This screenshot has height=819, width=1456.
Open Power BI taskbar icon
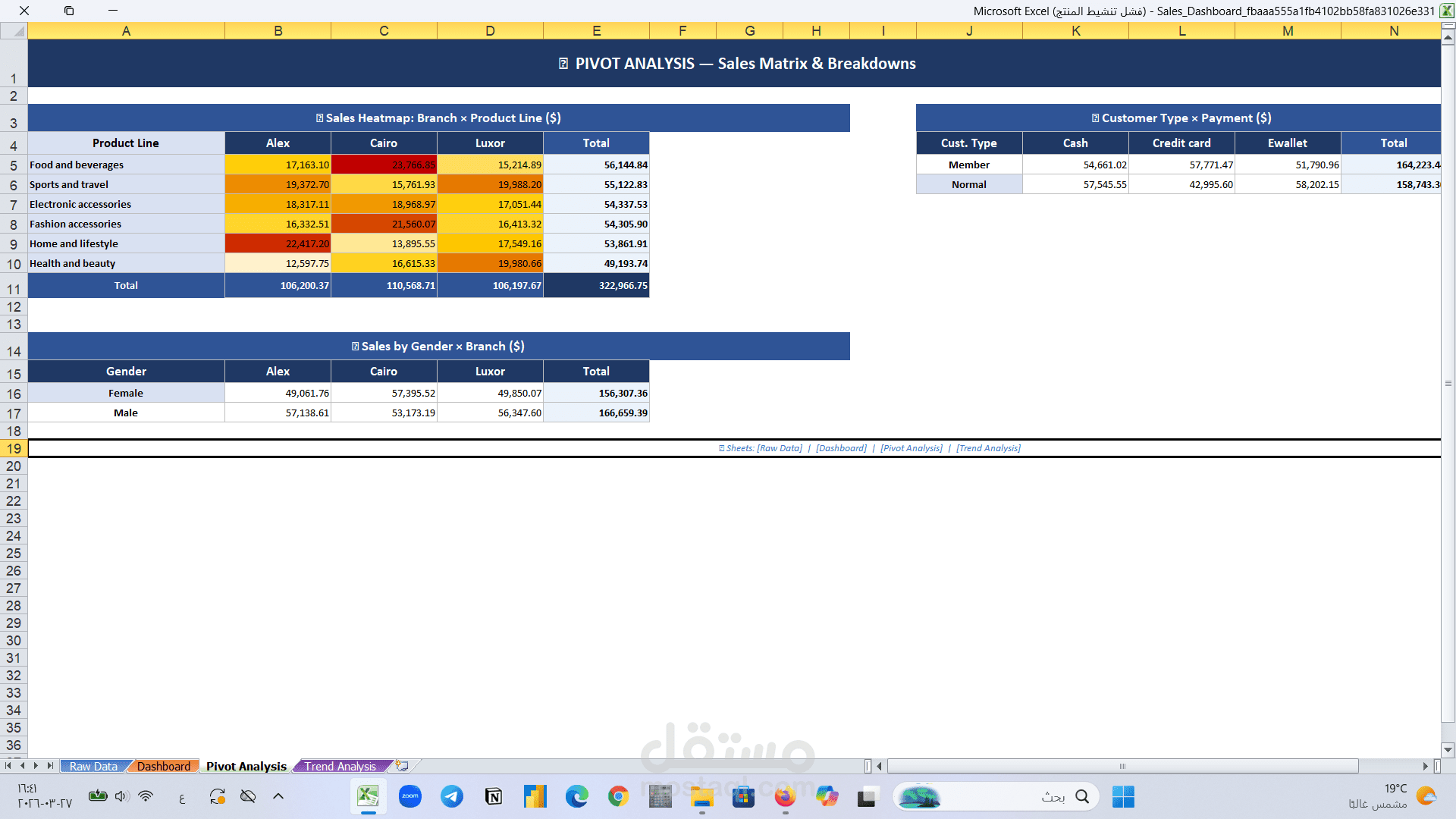click(x=535, y=796)
